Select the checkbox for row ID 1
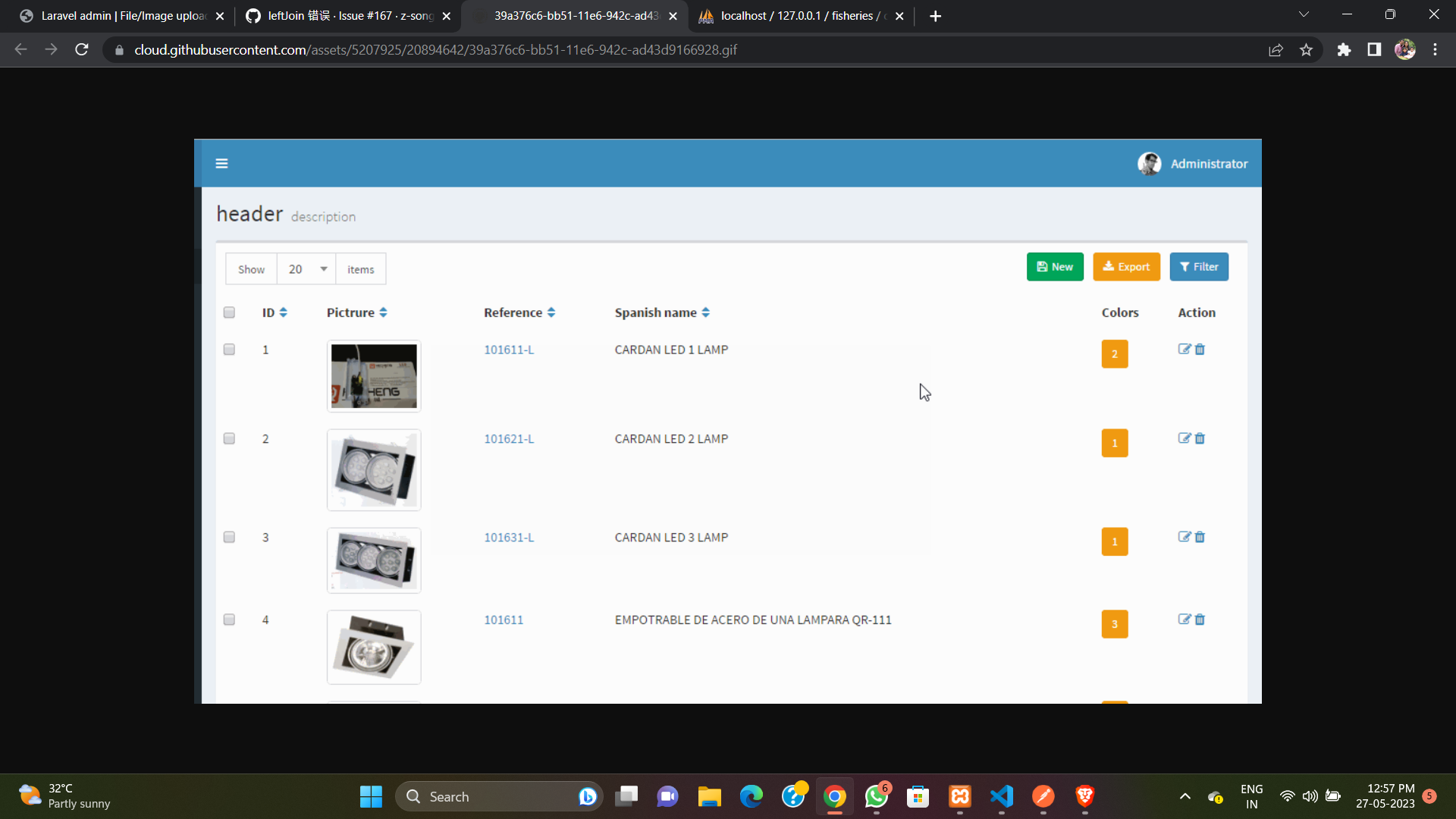 (x=228, y=349)
